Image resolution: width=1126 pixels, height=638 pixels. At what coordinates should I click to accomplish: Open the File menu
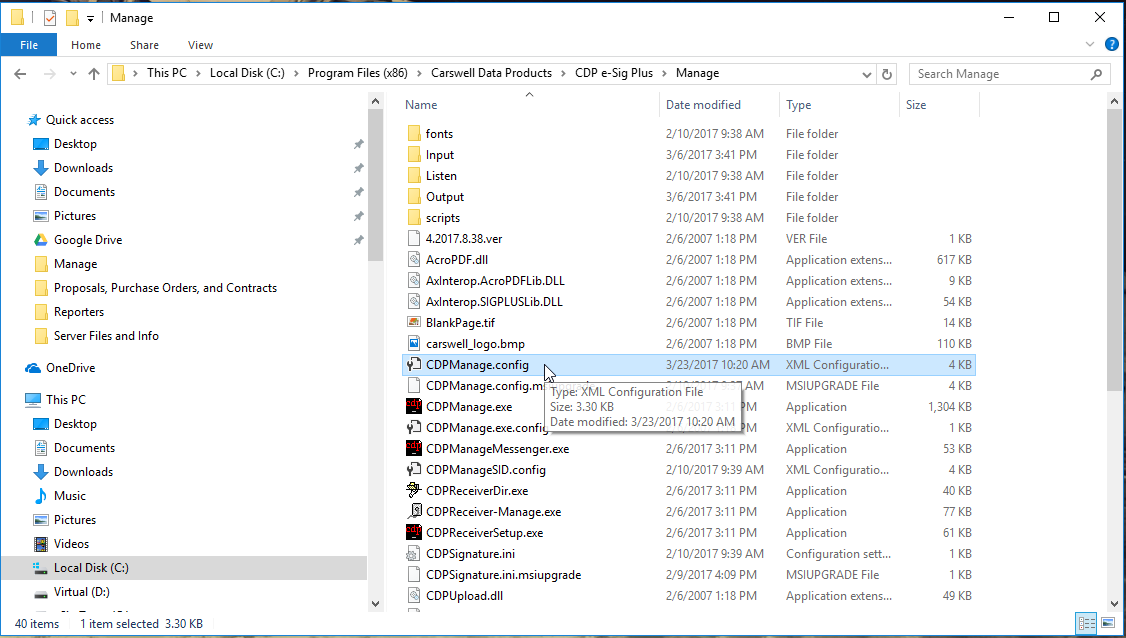point(29,44)
